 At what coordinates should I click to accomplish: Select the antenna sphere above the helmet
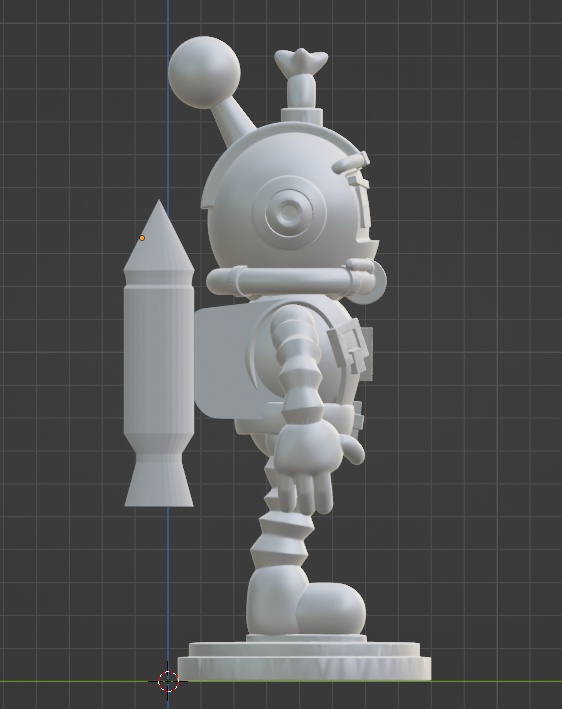[x=204, y=72]
